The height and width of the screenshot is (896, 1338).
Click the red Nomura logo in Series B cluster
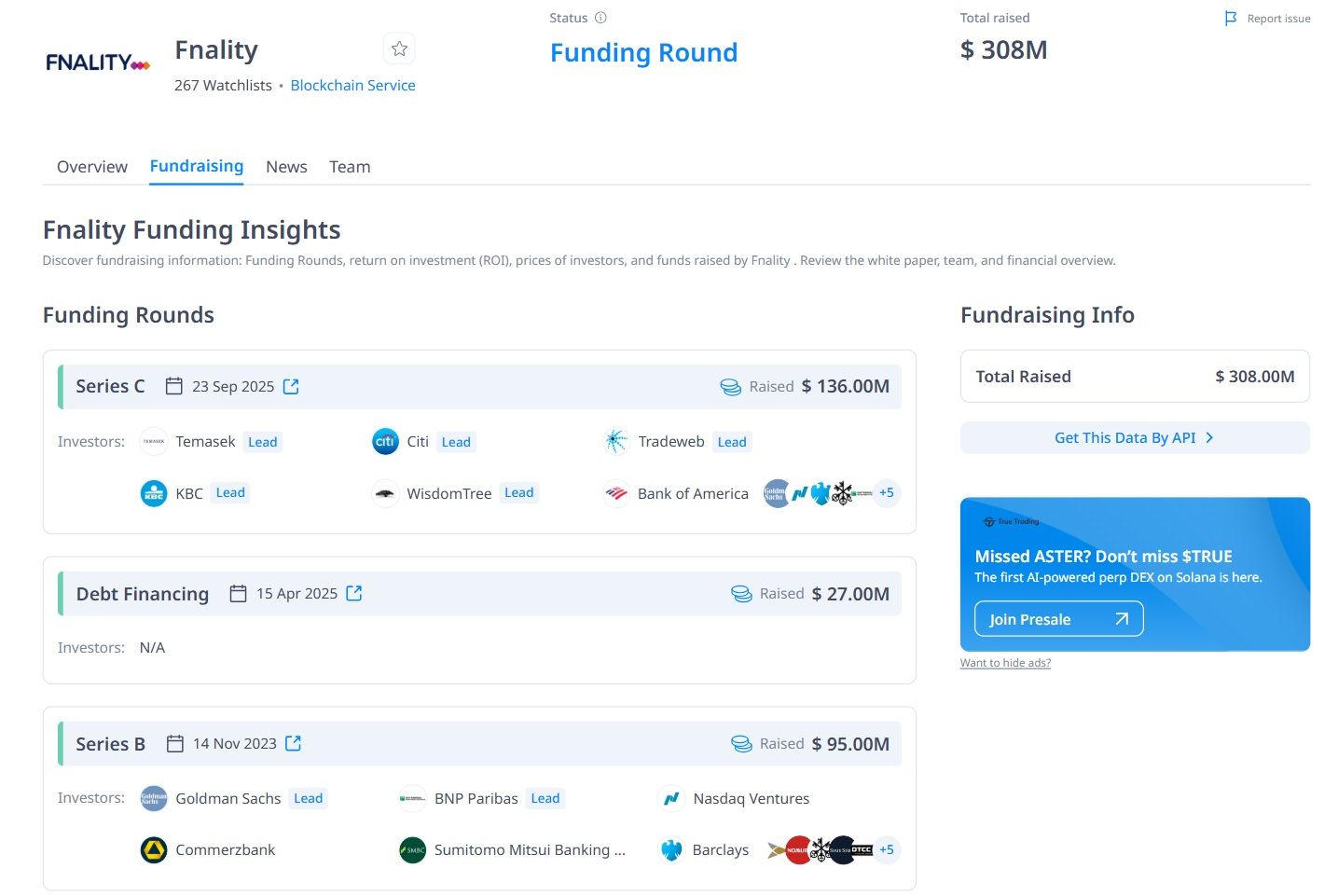[x=797, y=849]
